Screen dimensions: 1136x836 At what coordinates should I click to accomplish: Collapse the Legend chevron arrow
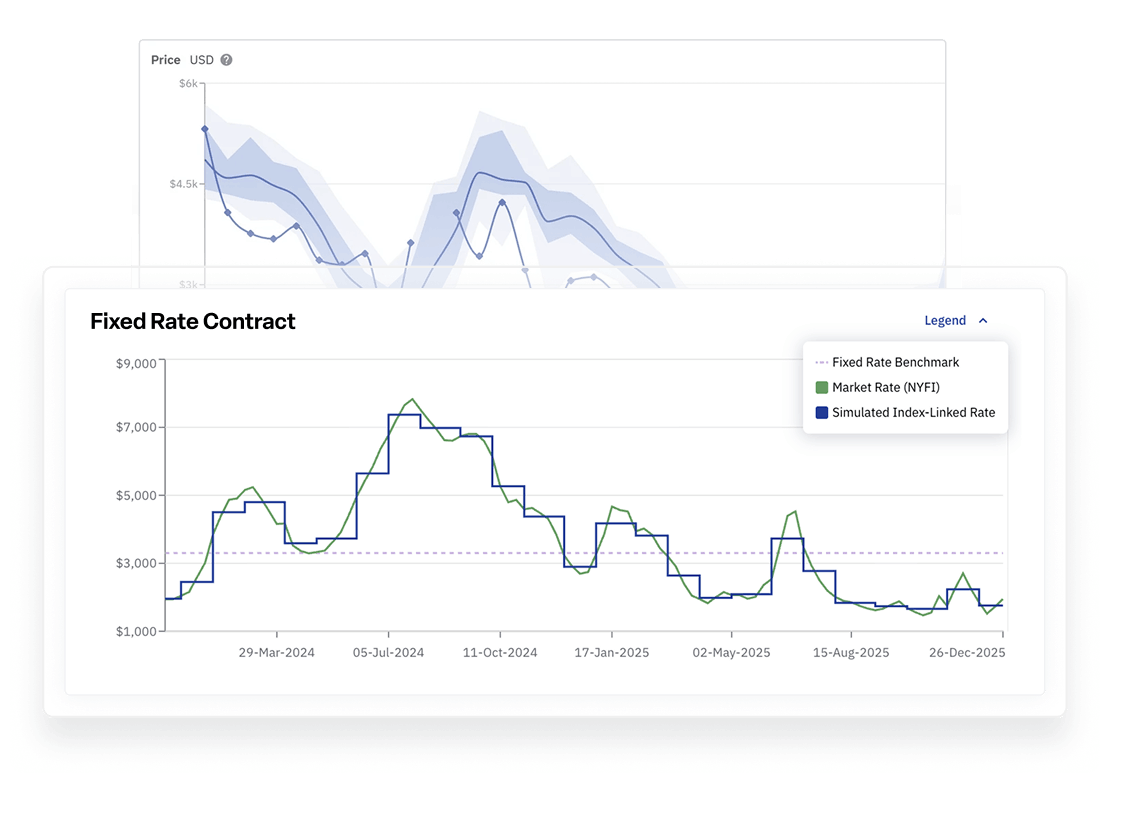click(983, 321)
